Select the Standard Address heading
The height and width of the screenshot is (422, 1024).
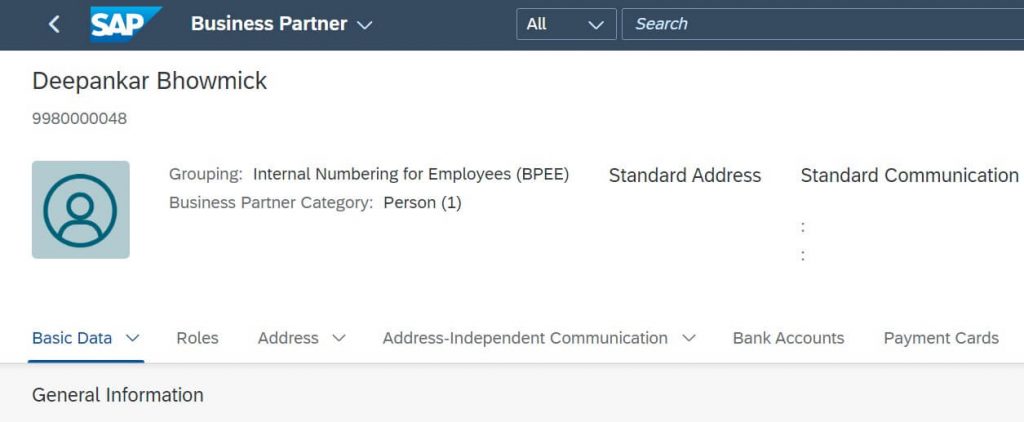tap(685, 175)
